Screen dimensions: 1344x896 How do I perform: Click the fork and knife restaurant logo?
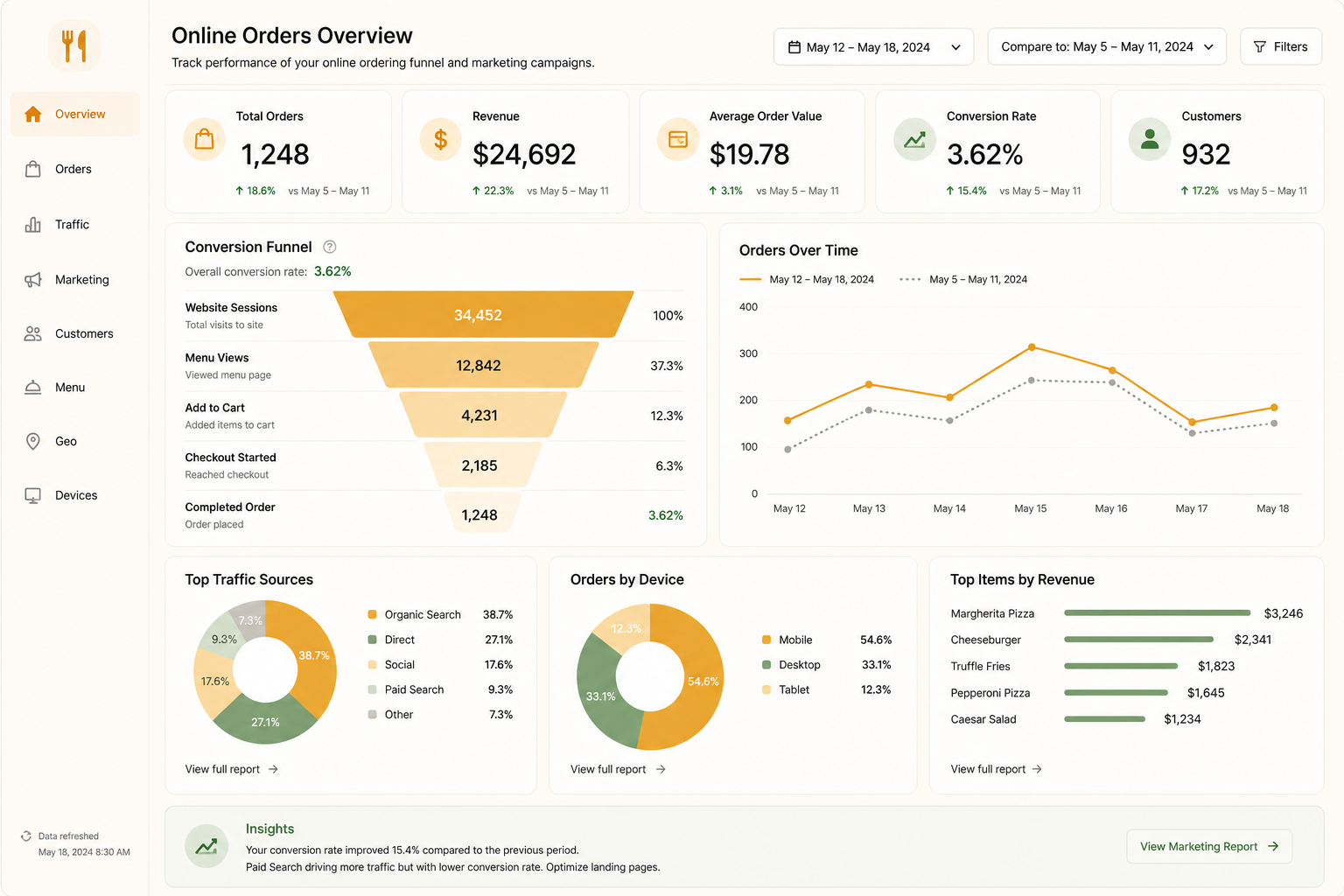74,45
